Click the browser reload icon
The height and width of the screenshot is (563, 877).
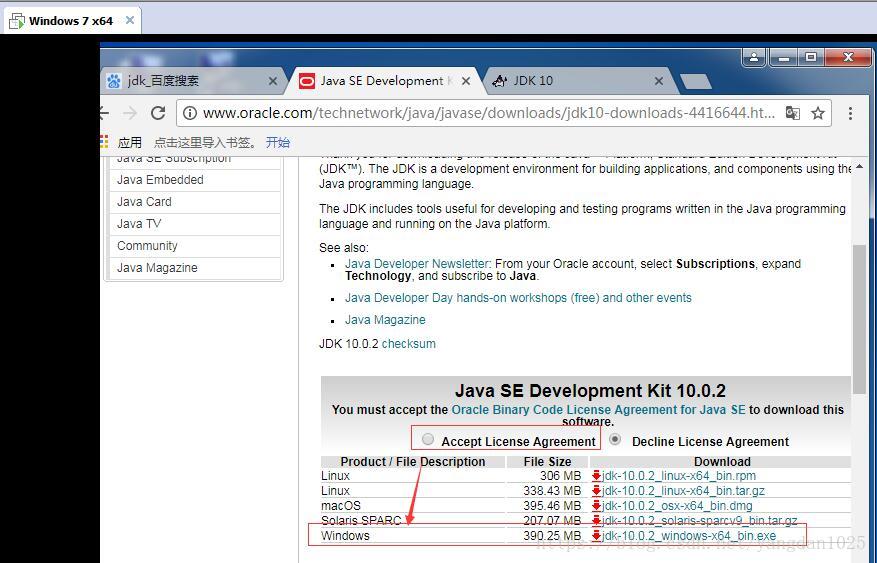coord(158,113)
